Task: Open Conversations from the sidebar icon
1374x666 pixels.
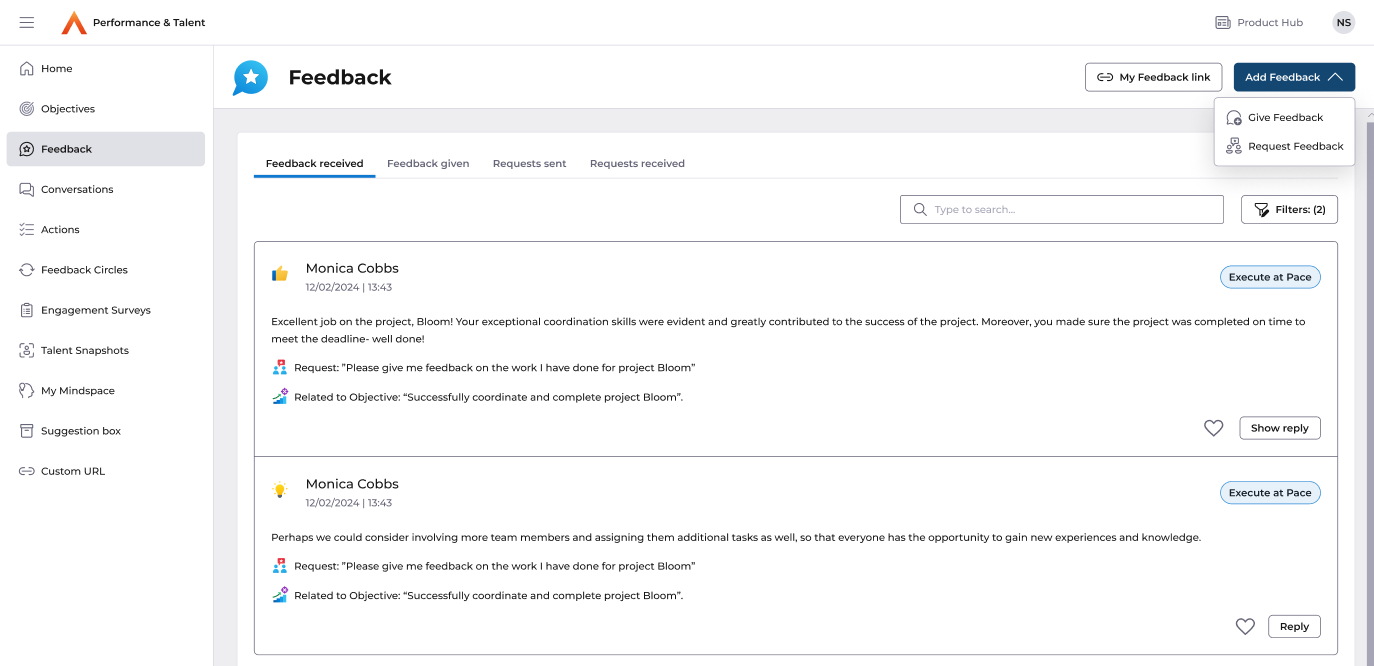Action: click(x=27, y=189)
